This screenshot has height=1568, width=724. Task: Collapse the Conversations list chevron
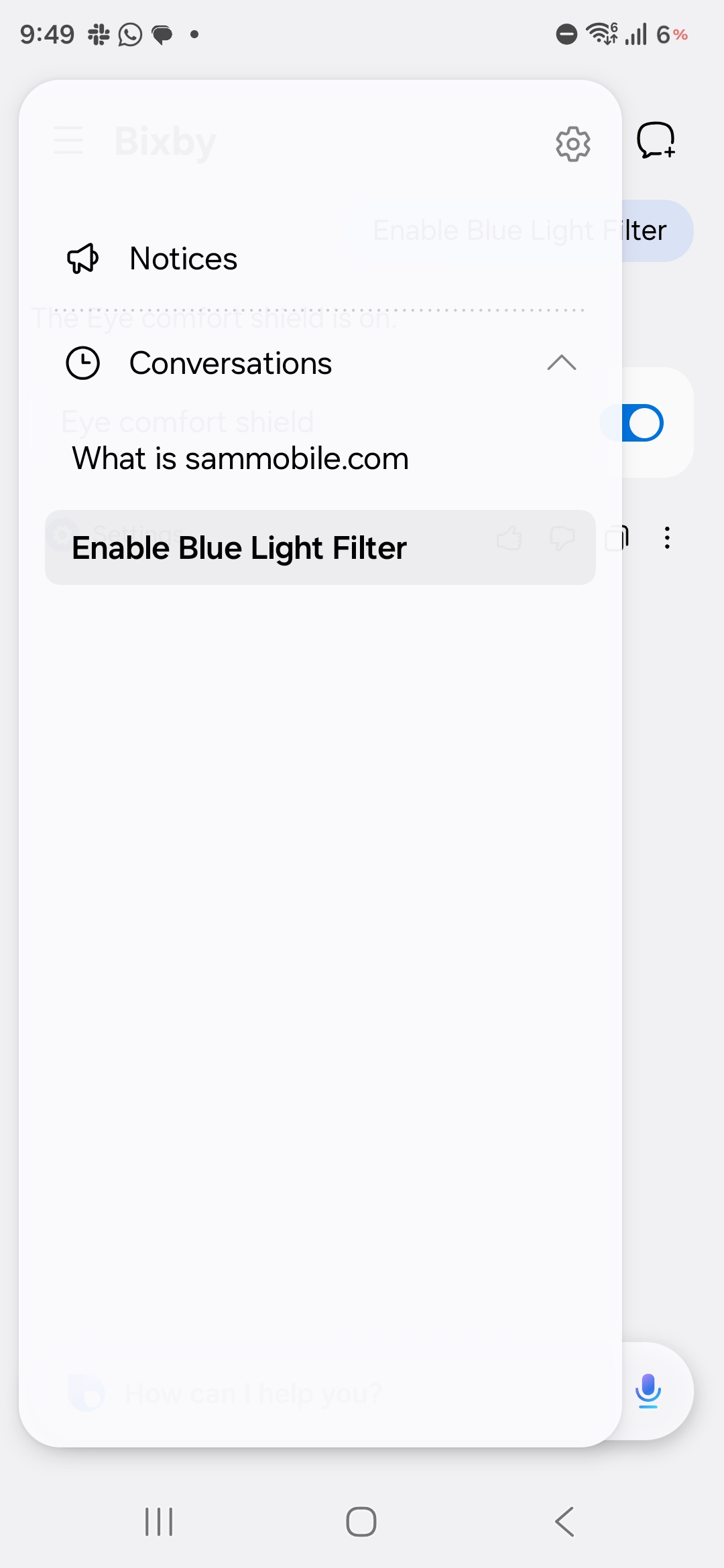tap(561, 363)
